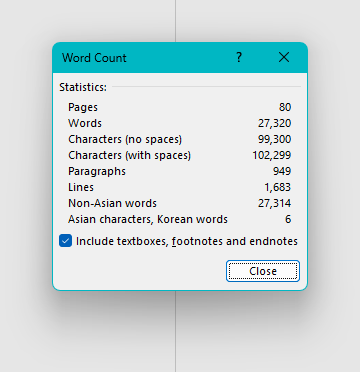Click the Pages label
Image resolution: width=360 pixels, height=372 pixels.
(83, 107)
